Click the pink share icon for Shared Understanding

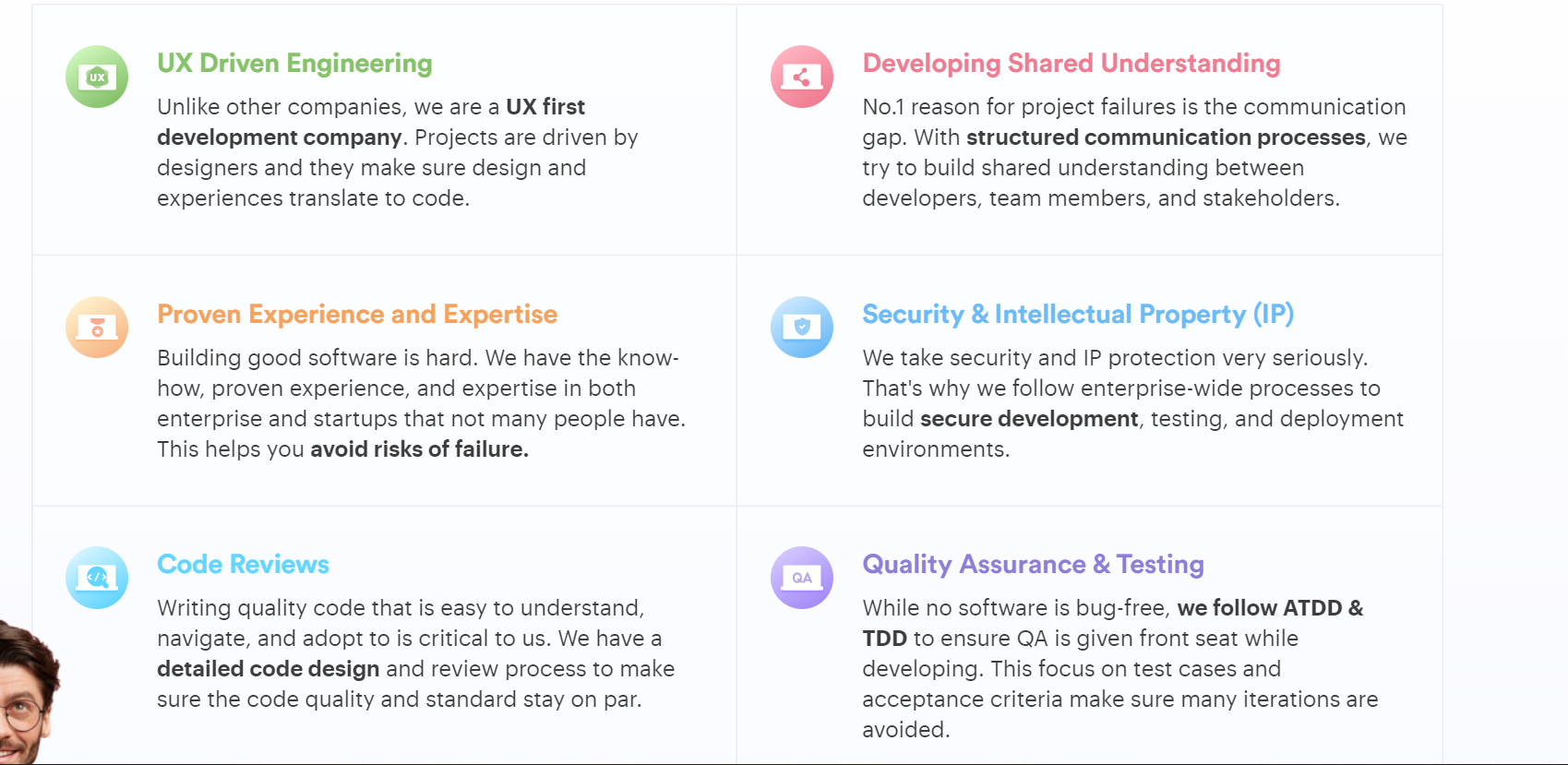click(802, 77)
